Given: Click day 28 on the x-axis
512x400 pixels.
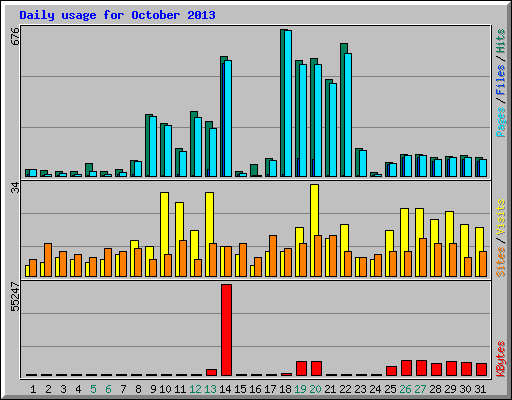Looking at the screenshot, I should (435, 389).
